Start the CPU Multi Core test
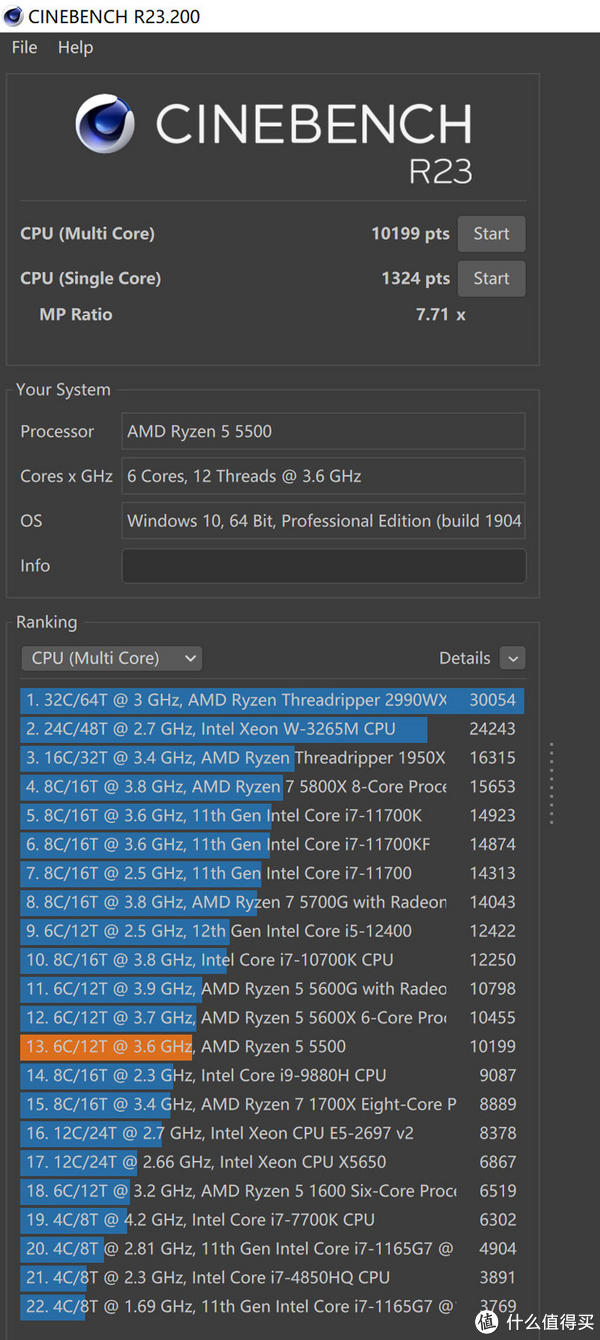The width and height of the screenshot is (600, 1340). point(491,234)
